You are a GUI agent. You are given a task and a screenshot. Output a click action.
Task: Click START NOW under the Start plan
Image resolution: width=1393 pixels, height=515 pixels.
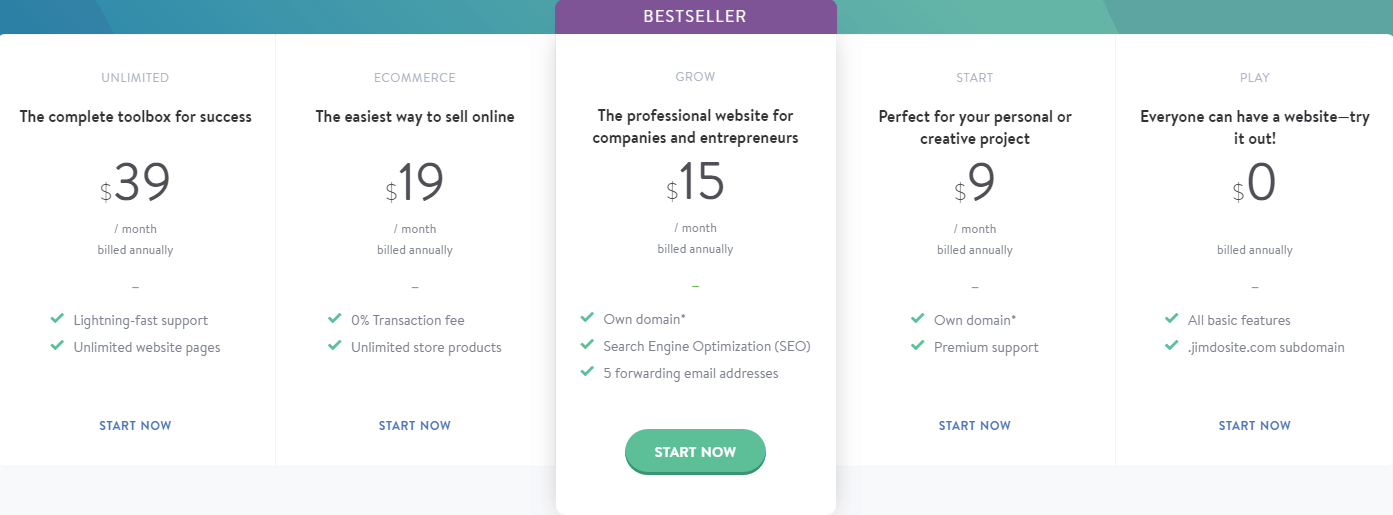pyautogui.click(x=975, y=426)
